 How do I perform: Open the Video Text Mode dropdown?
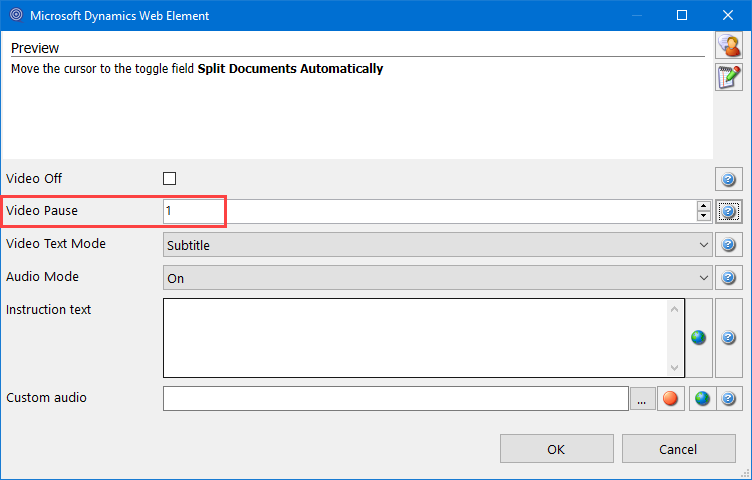(x=437, y=245)
